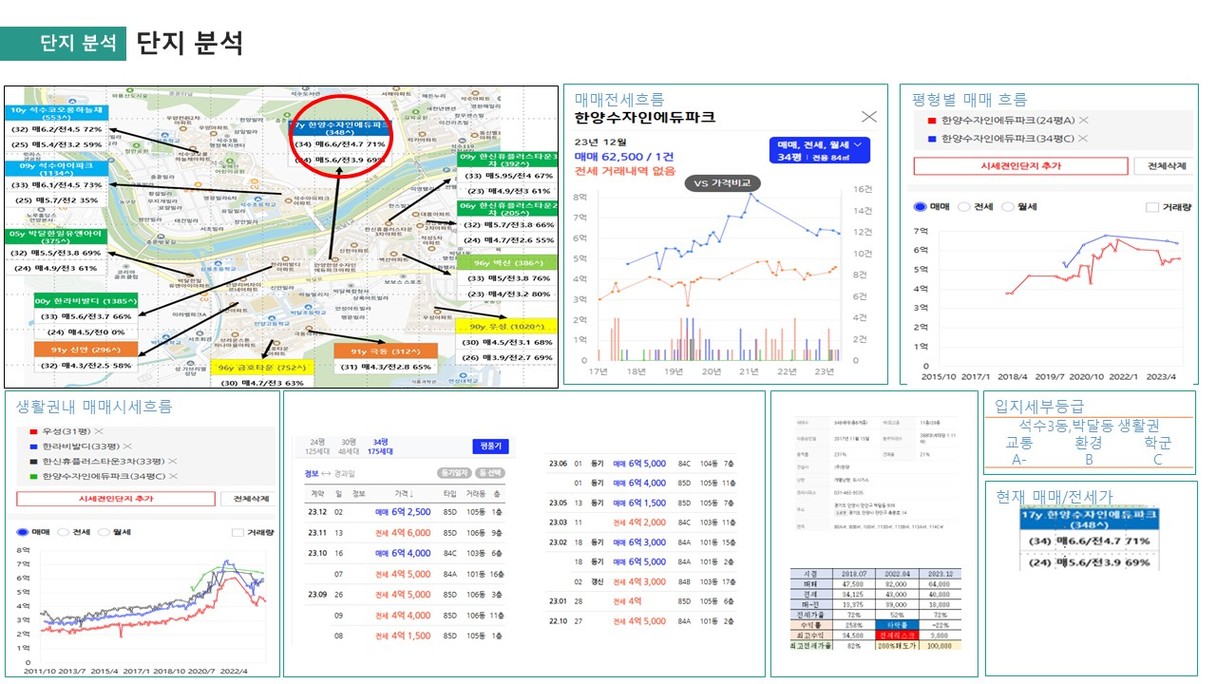This screenshot has width=1216, height=684.
Task: Select the 정보 view toggle
Action: (x=311, y=473)
